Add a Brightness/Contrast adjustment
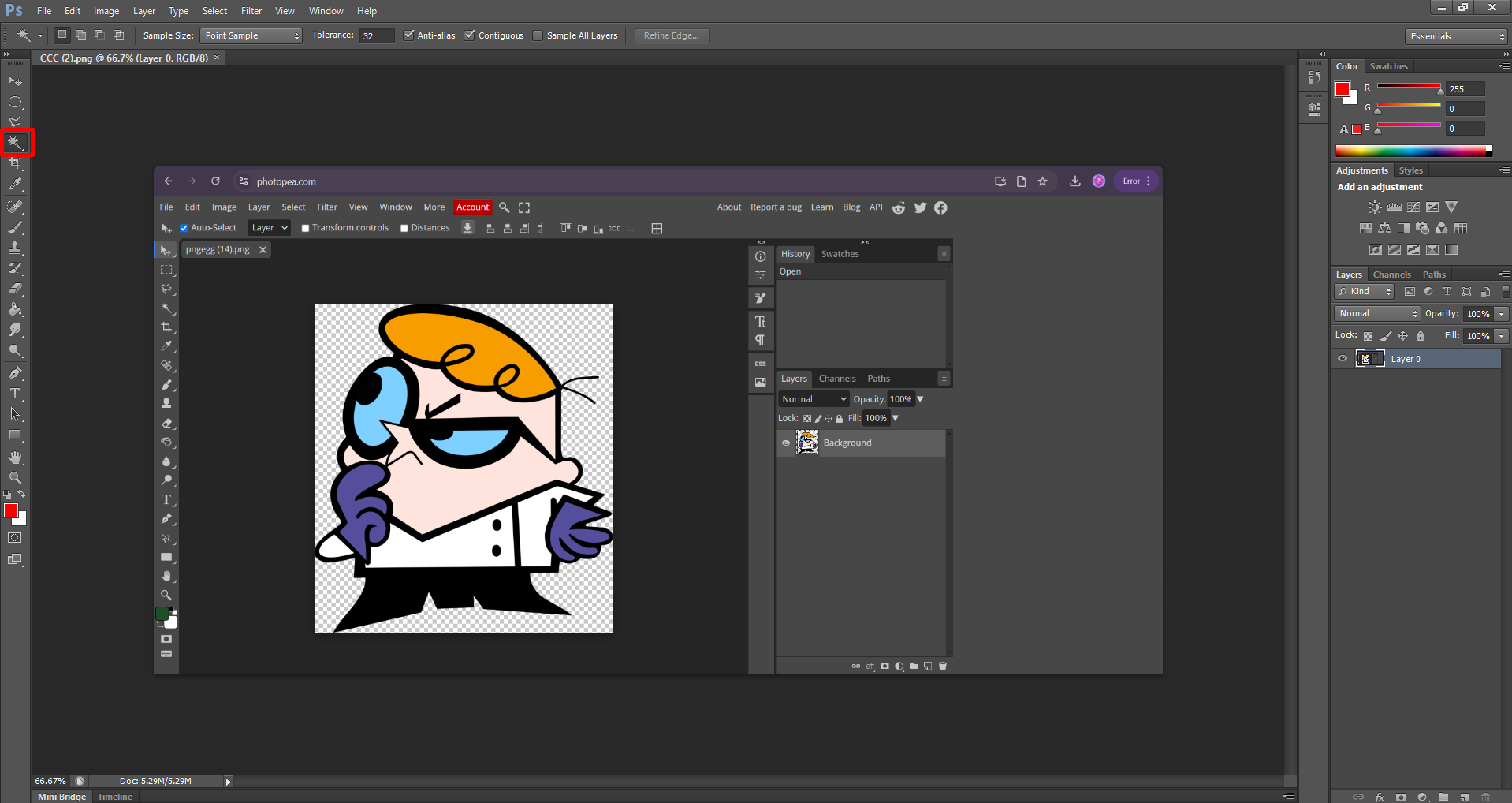The height and width of the screenshot is (803, 1512). (1375, 207)
